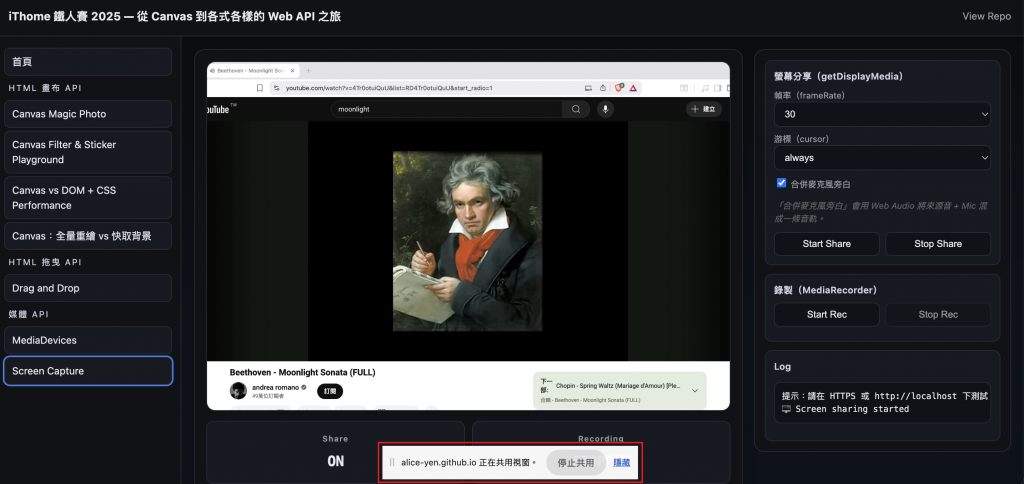Open the 幀率 frameRate dropdown showing 30
The width and height of the screenshot is (1024, 484).
click(882, 114)
